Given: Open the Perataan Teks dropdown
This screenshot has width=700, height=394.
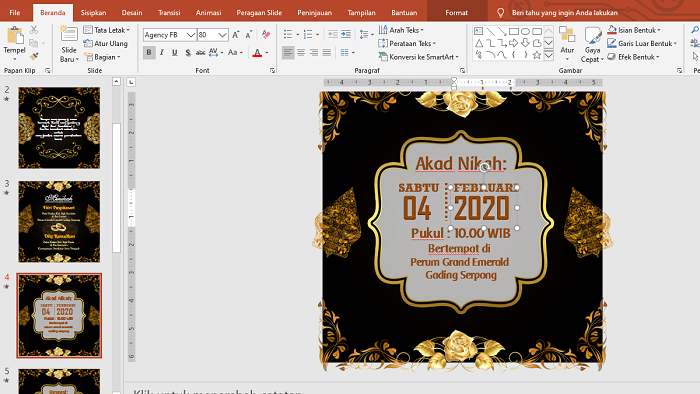Looking at the screenshot, I should (x=407, y=43).
